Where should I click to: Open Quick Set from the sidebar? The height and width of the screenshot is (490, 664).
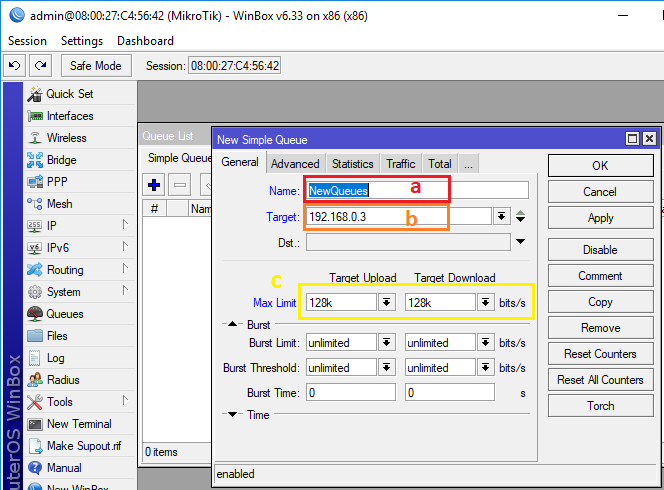(x=80, y=94)
